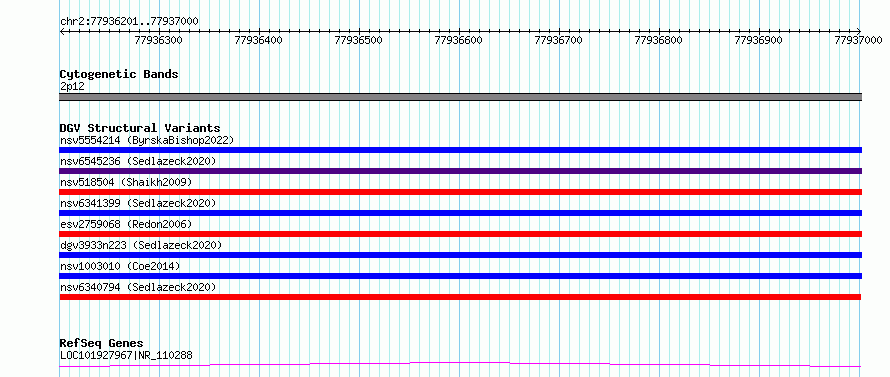Select variant label nsv5554214 (ByrskaBishop2022)
890x377 pixels.
(x=146, y=140)
